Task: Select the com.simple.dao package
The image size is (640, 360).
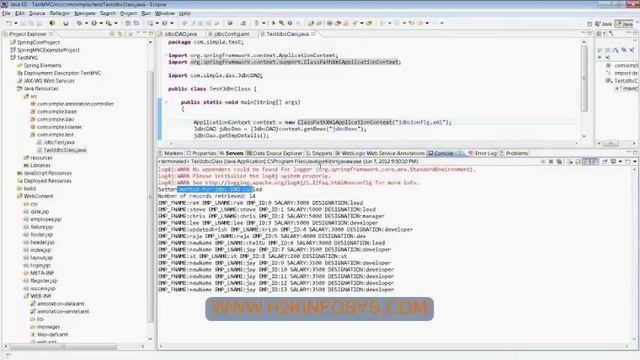Action: click(x=56, y=120)
